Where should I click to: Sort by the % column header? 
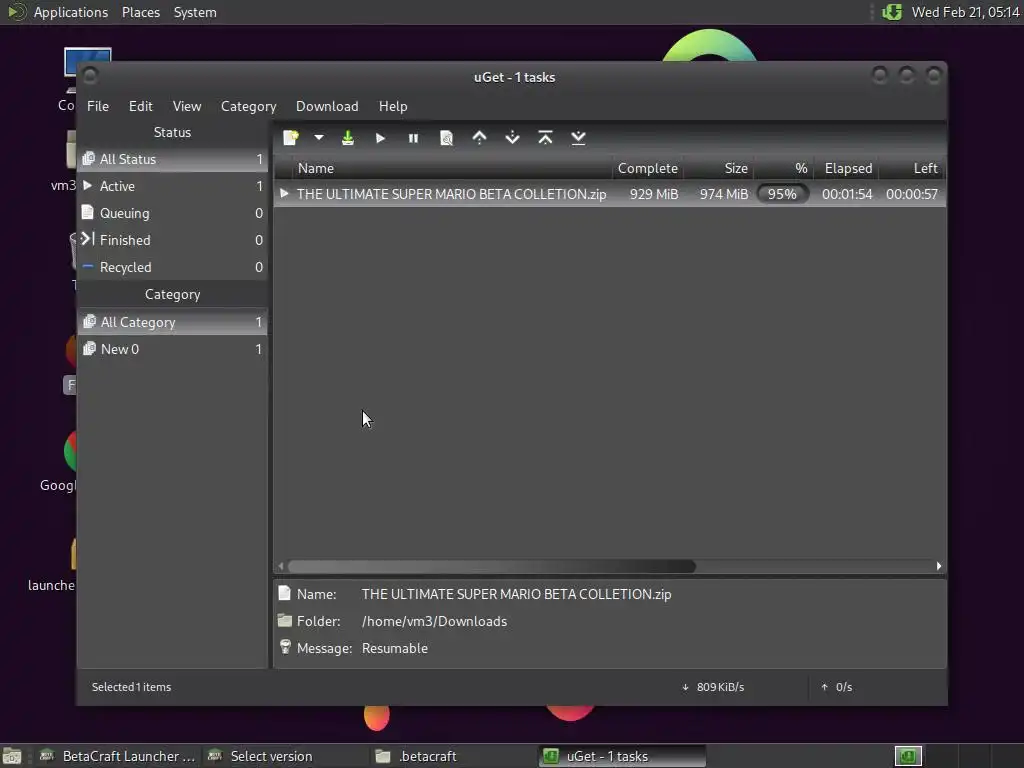click(784, 168)
